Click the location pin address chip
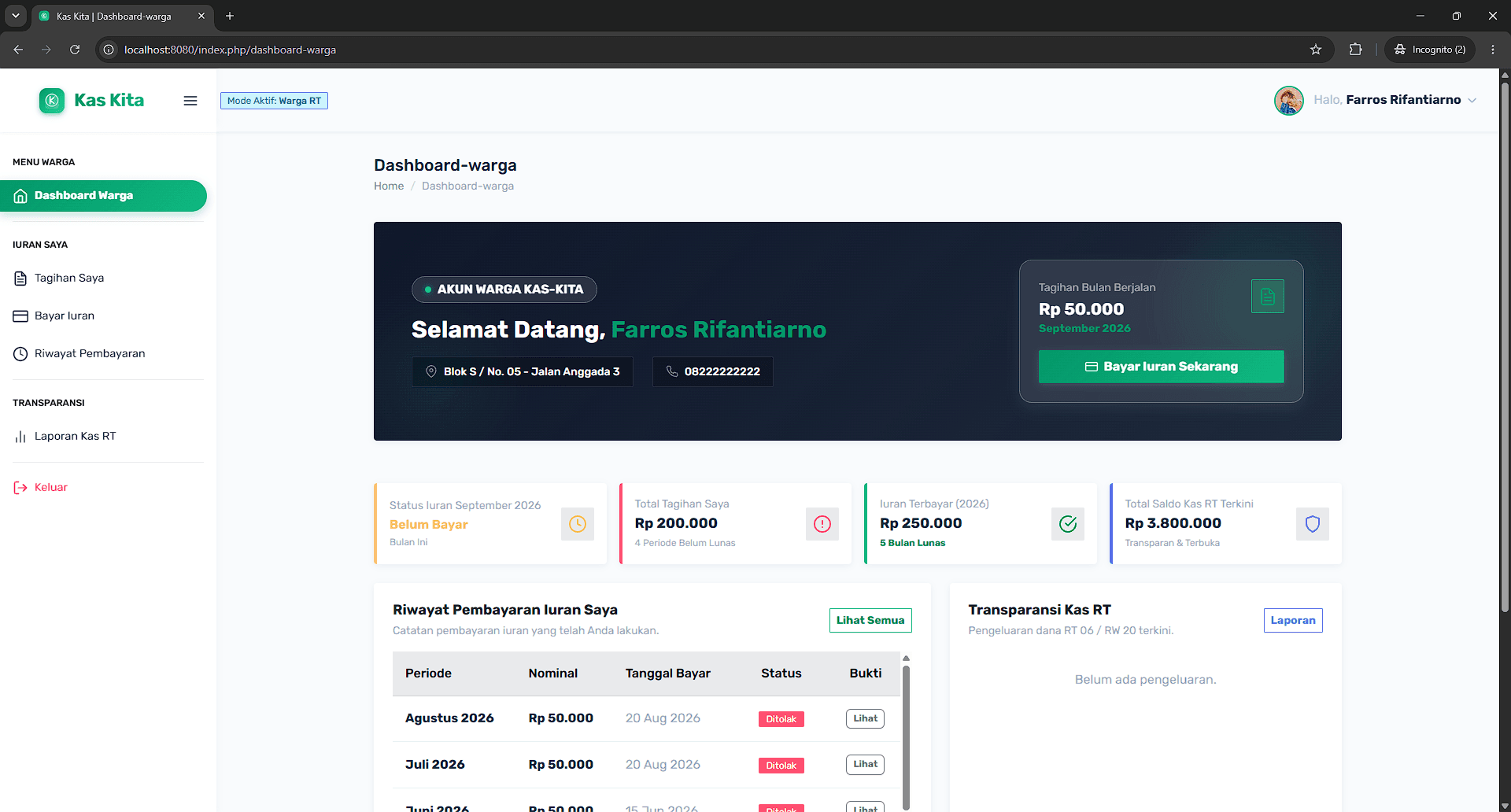The width and height of the screenshot is (1511, 812). [523, 371]
